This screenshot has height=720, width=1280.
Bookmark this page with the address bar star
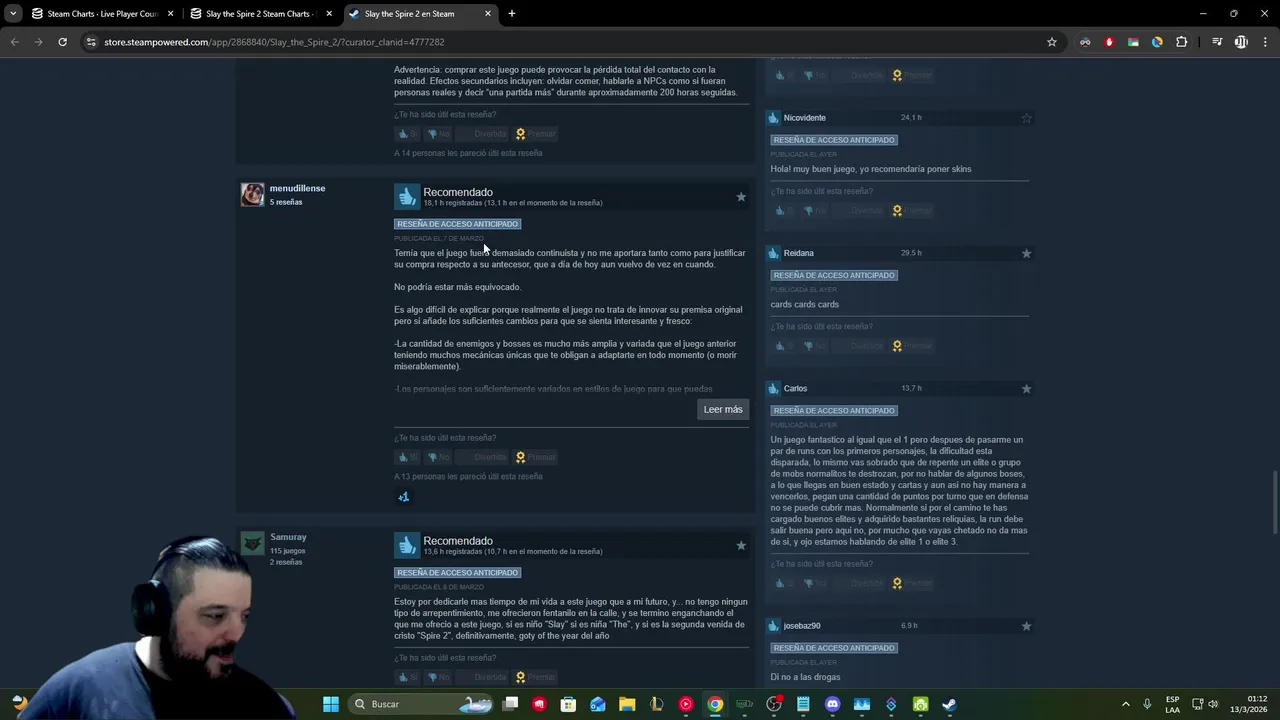(x=1052, y=42)
